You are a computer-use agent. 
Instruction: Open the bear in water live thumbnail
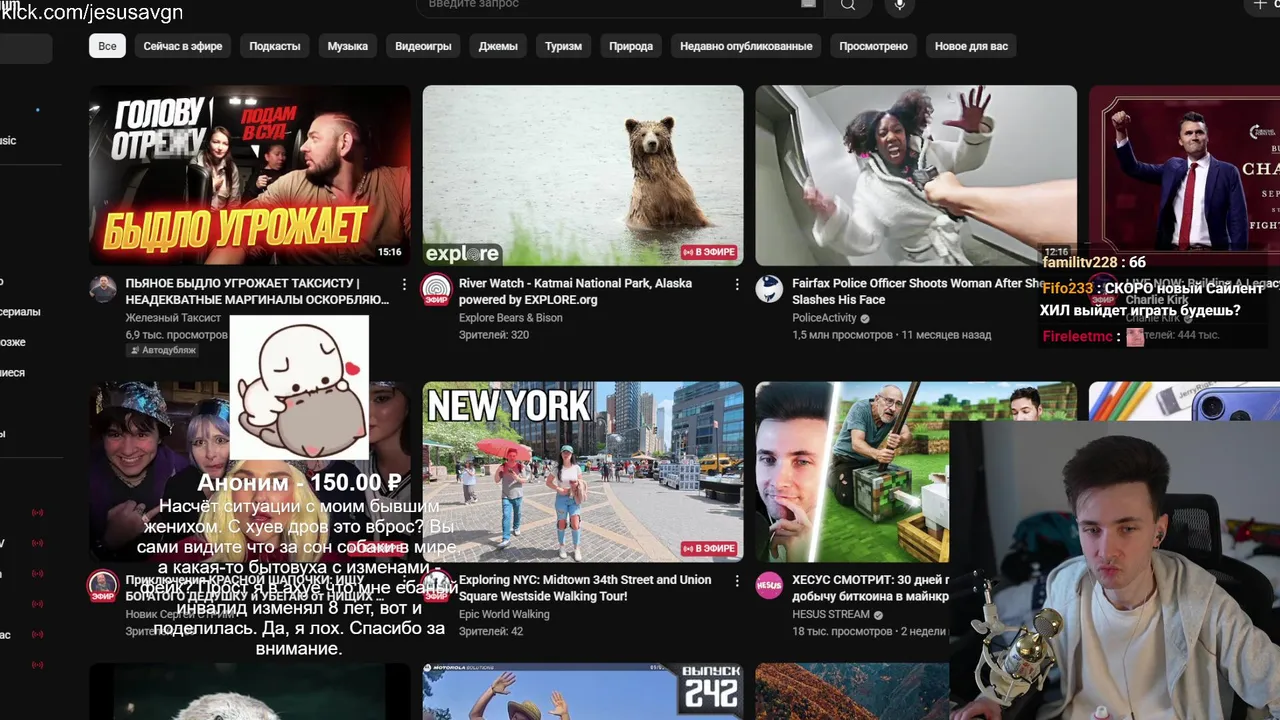pyautogui.click(x=583, y=175)
